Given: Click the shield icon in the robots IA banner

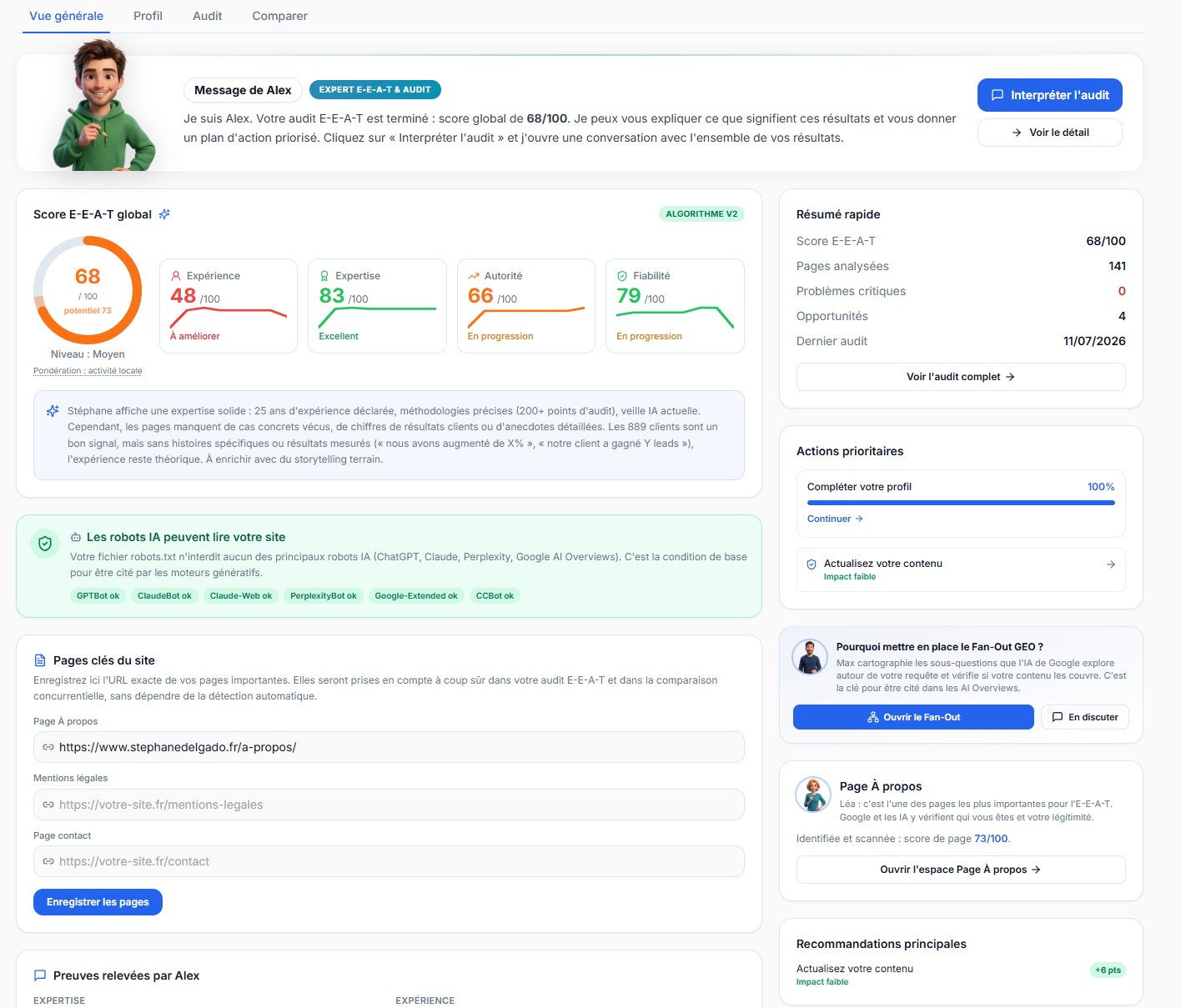Looking at the screenshot, I should 45,544.
